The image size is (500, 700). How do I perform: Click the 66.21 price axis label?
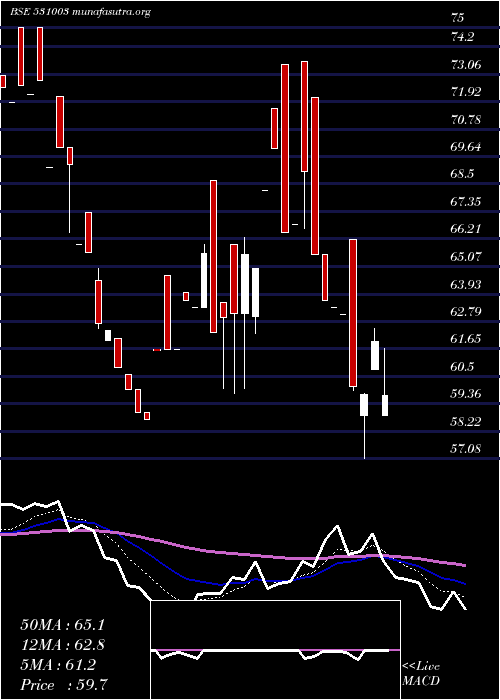click(x=467, y=229)
